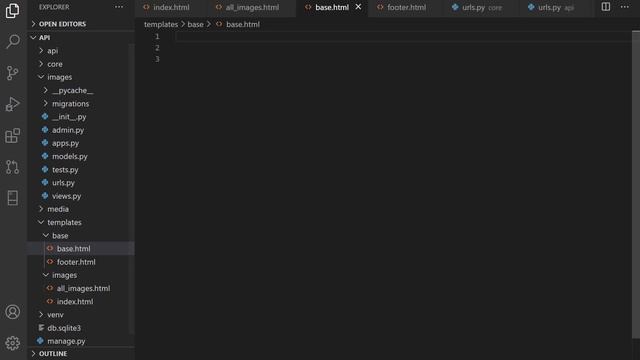The height and width of the screenshot is (360, 640).
Task: Open the Explorer view in activity bar
Action: [x=12, y=11]
